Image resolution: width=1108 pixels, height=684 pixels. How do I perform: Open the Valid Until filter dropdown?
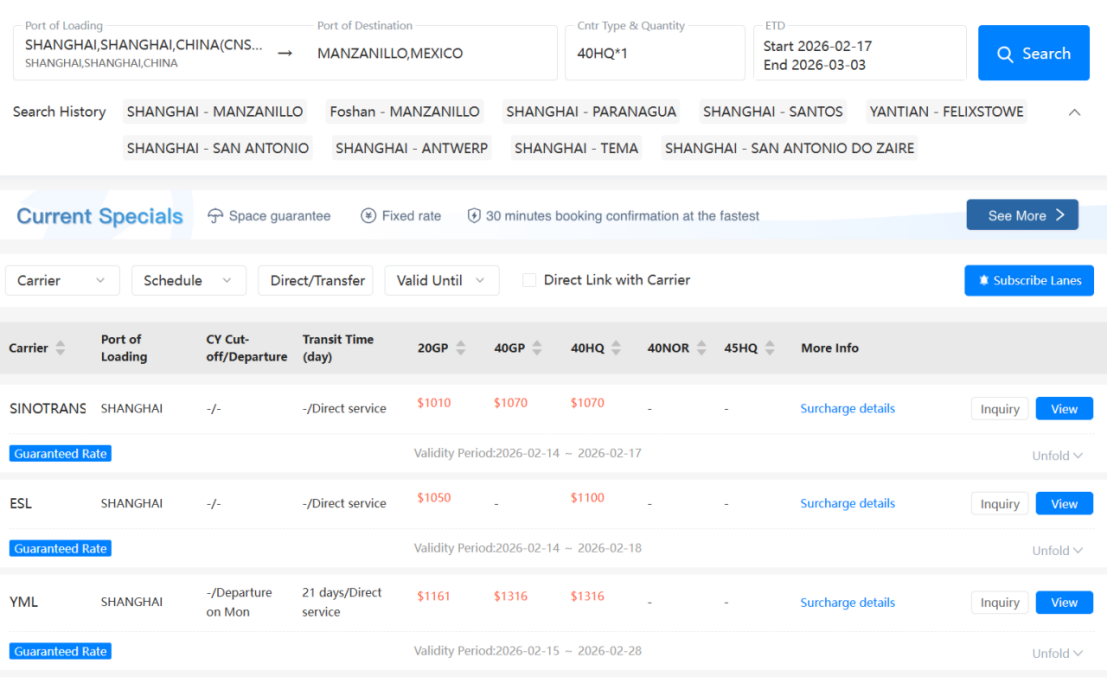(x=441, y=281)
